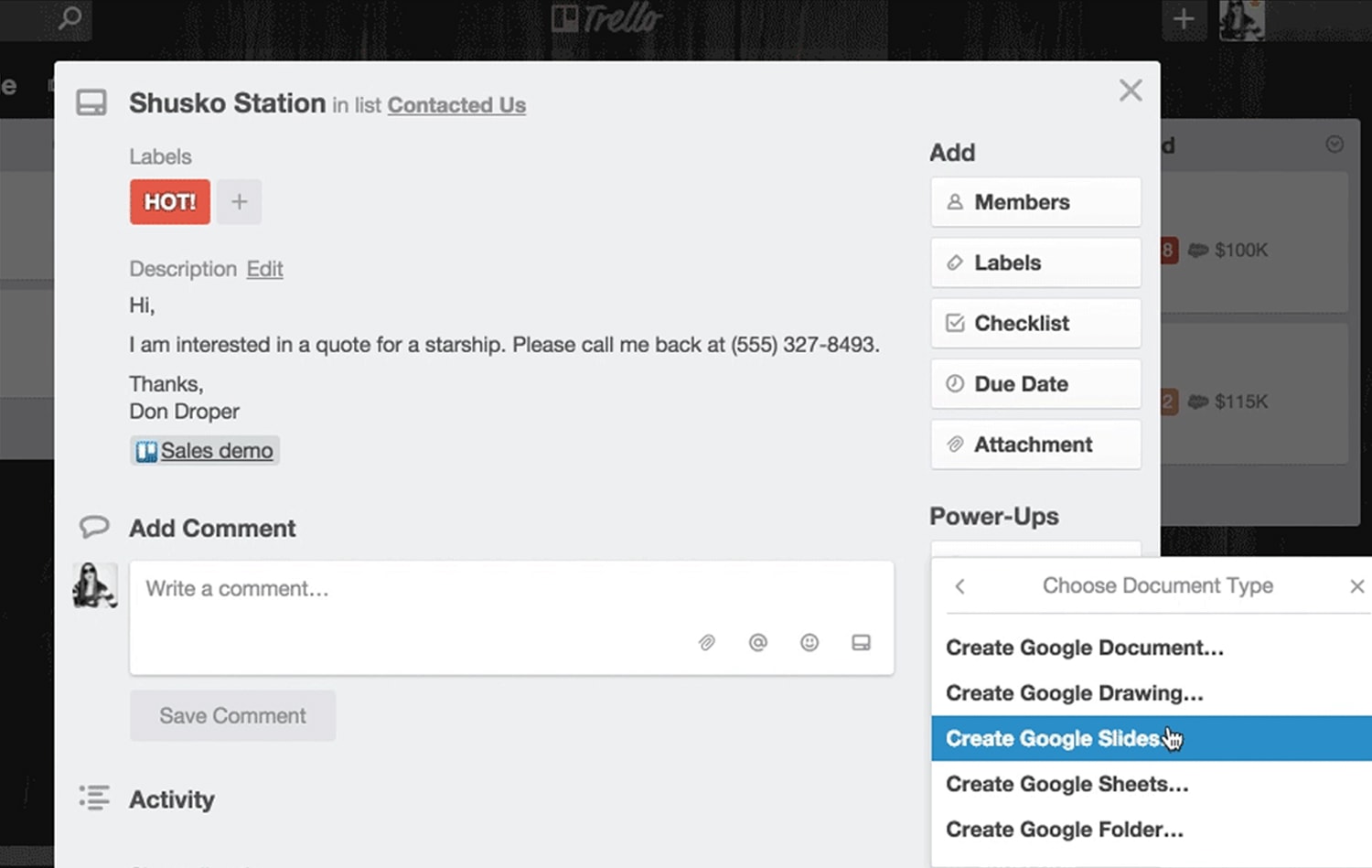Add a card link via the card icon

861,643
